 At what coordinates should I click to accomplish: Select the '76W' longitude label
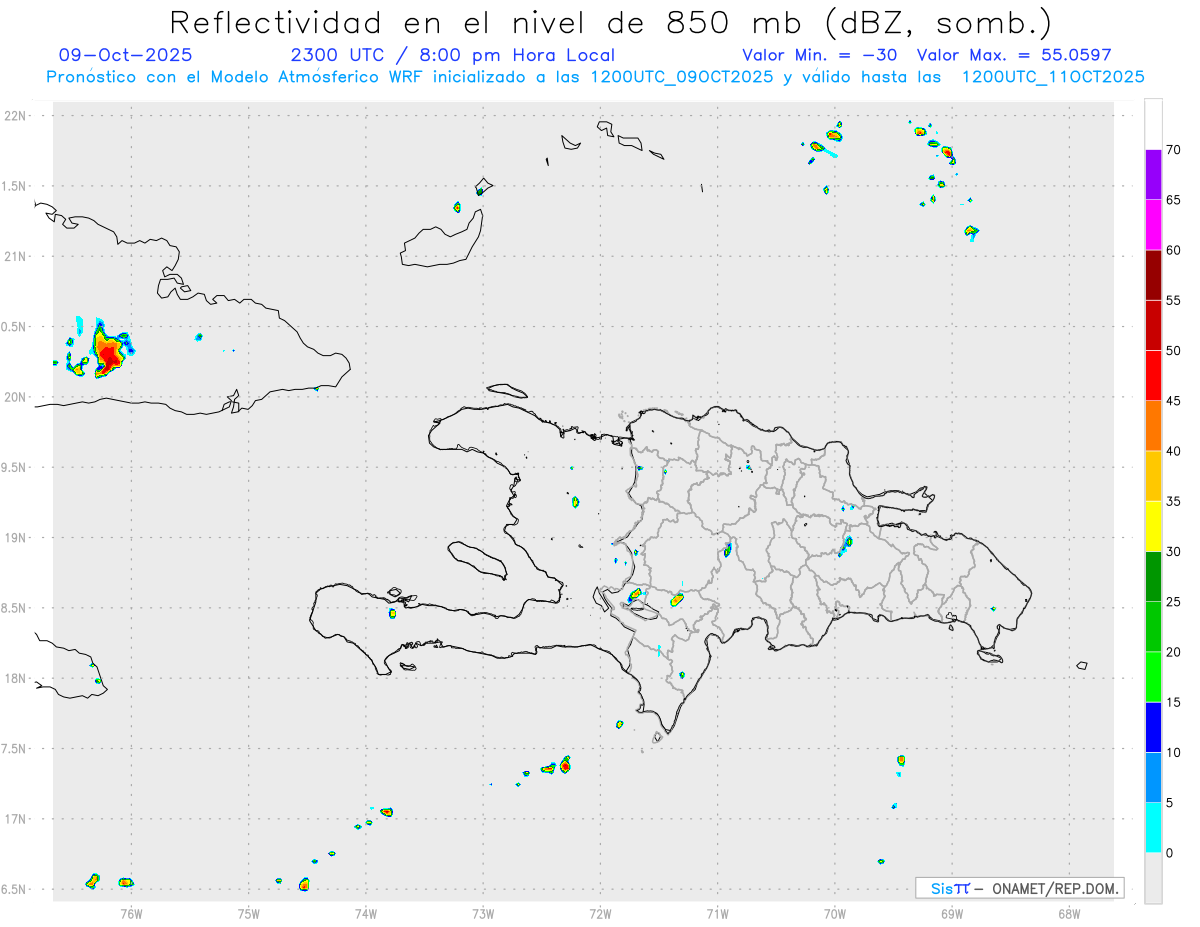(131, 913)
